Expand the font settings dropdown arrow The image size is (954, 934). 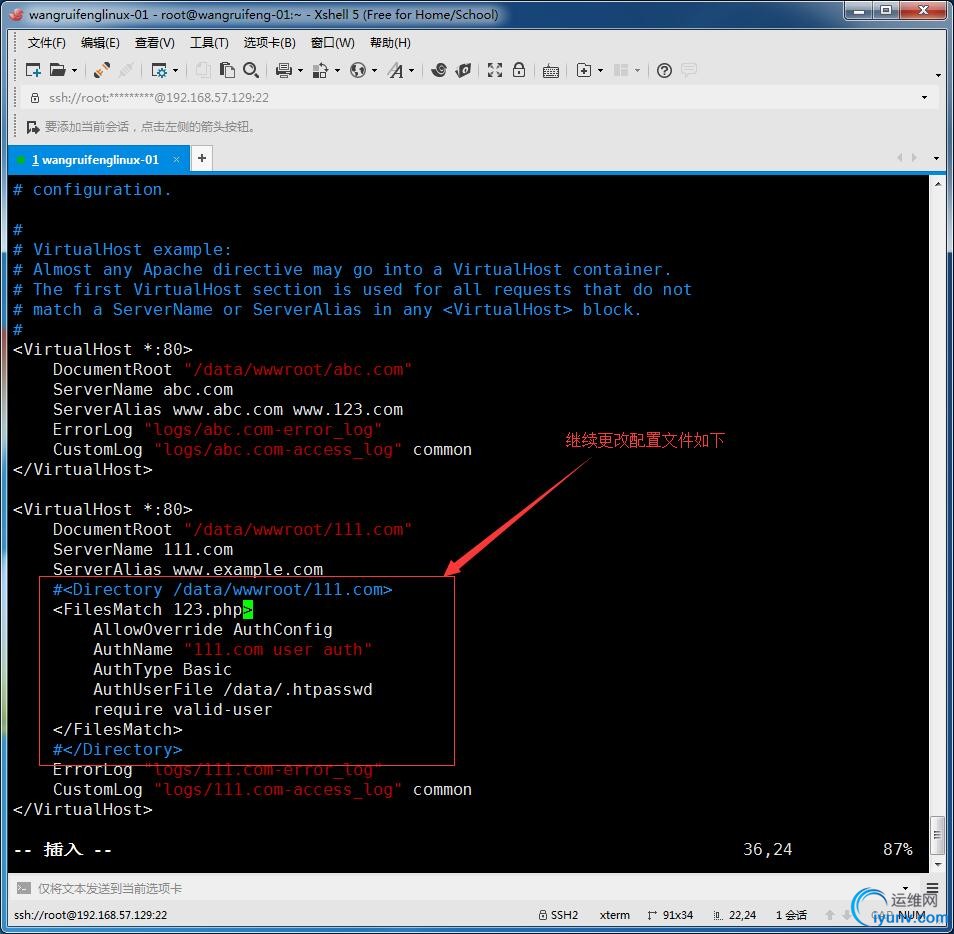pyautogui.click(x=411, y=70)
